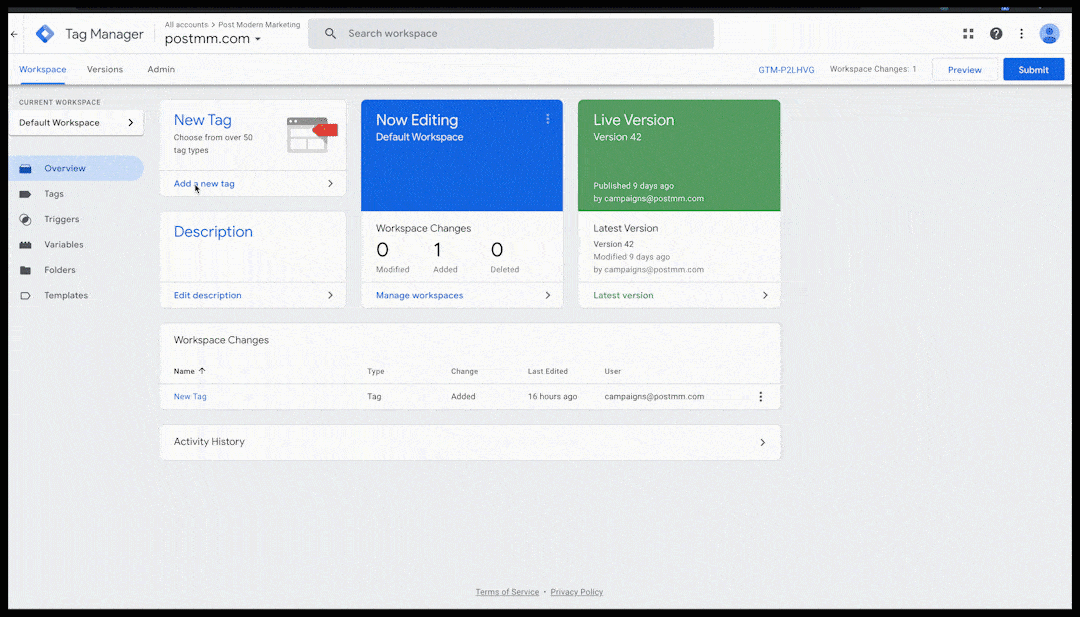The image size is (1080, 617).
Task: Open the Google apps grid icon
Action: click(x=968, y=34)
